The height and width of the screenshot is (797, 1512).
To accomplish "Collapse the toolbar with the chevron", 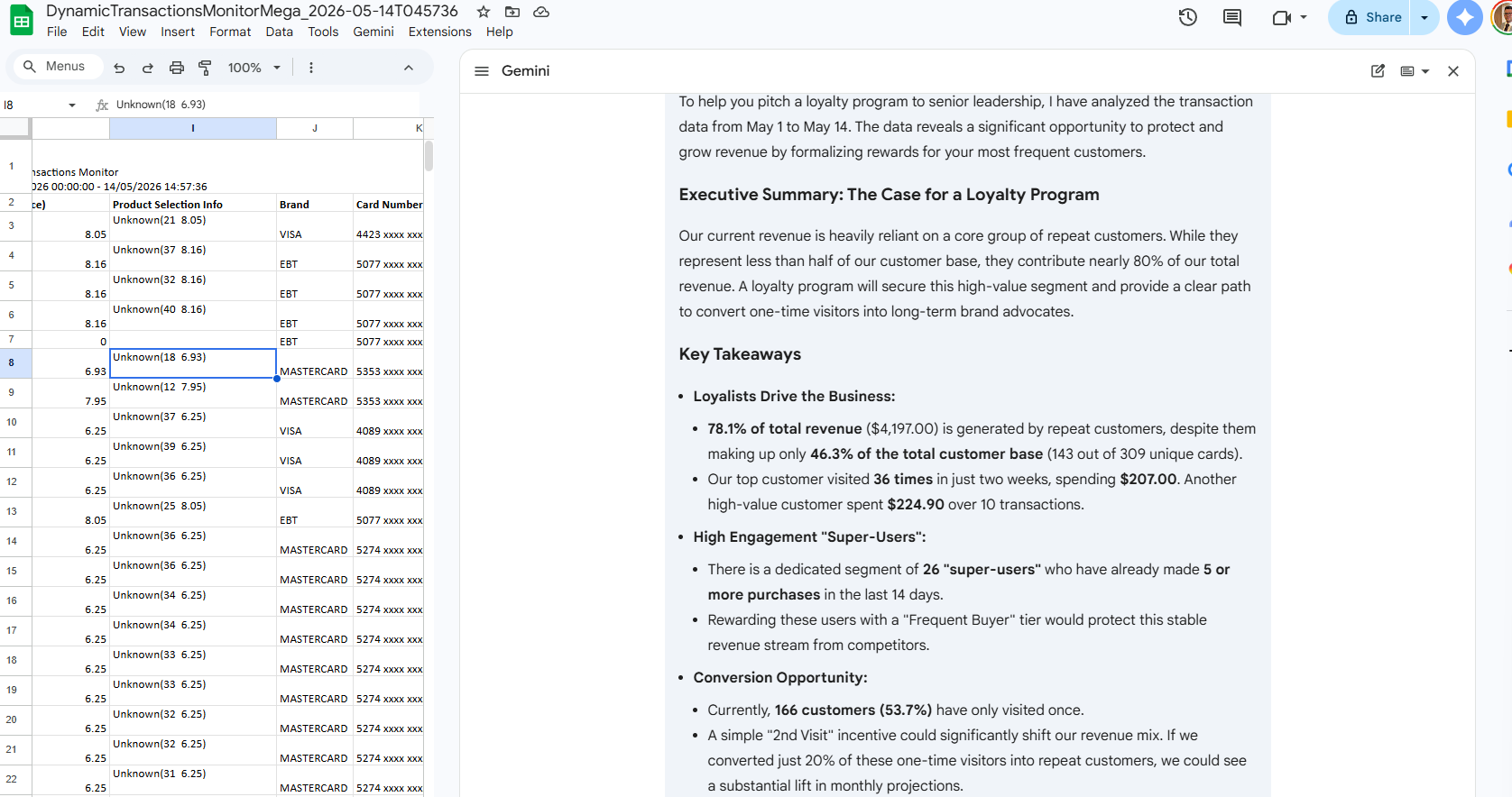I will (x=409, y=68).
